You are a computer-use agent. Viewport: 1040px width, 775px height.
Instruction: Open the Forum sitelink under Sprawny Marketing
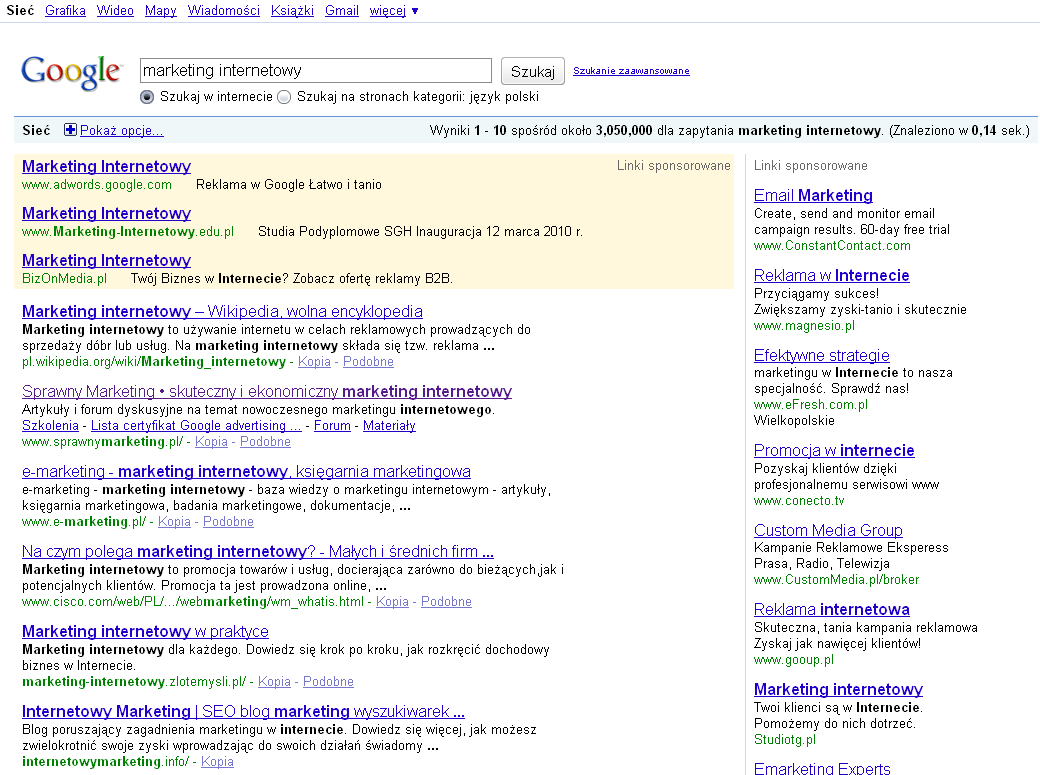[332, 426]
